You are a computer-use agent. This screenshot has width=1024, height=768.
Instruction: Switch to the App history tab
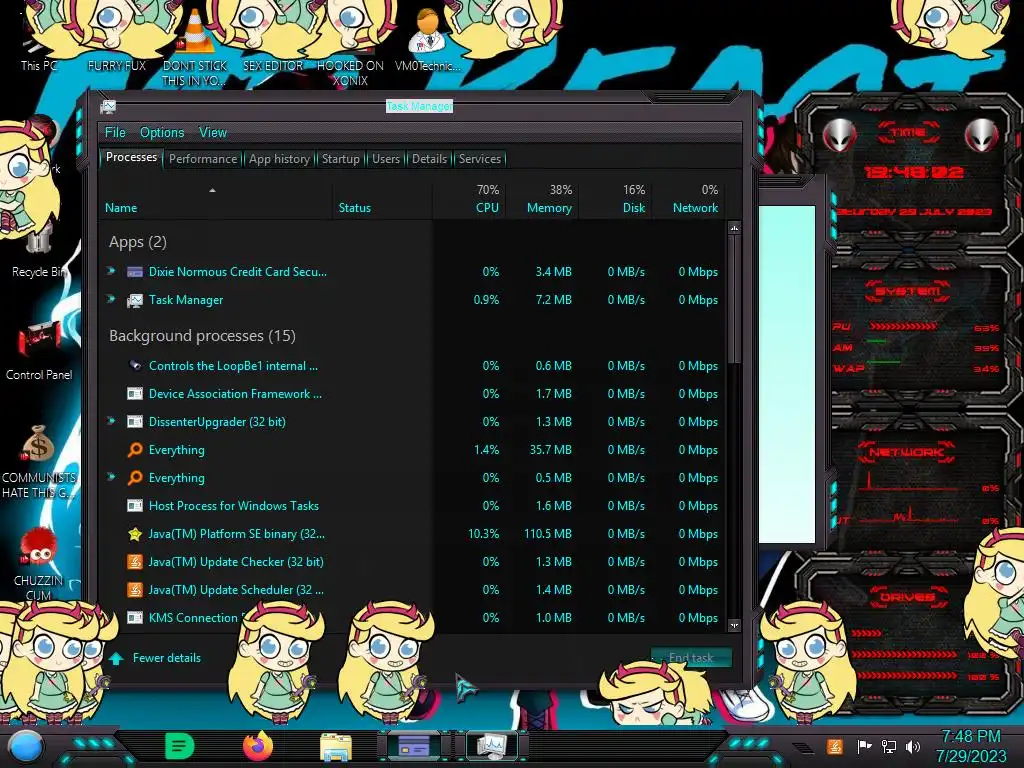pyautogui.click(x=279, y=159)
